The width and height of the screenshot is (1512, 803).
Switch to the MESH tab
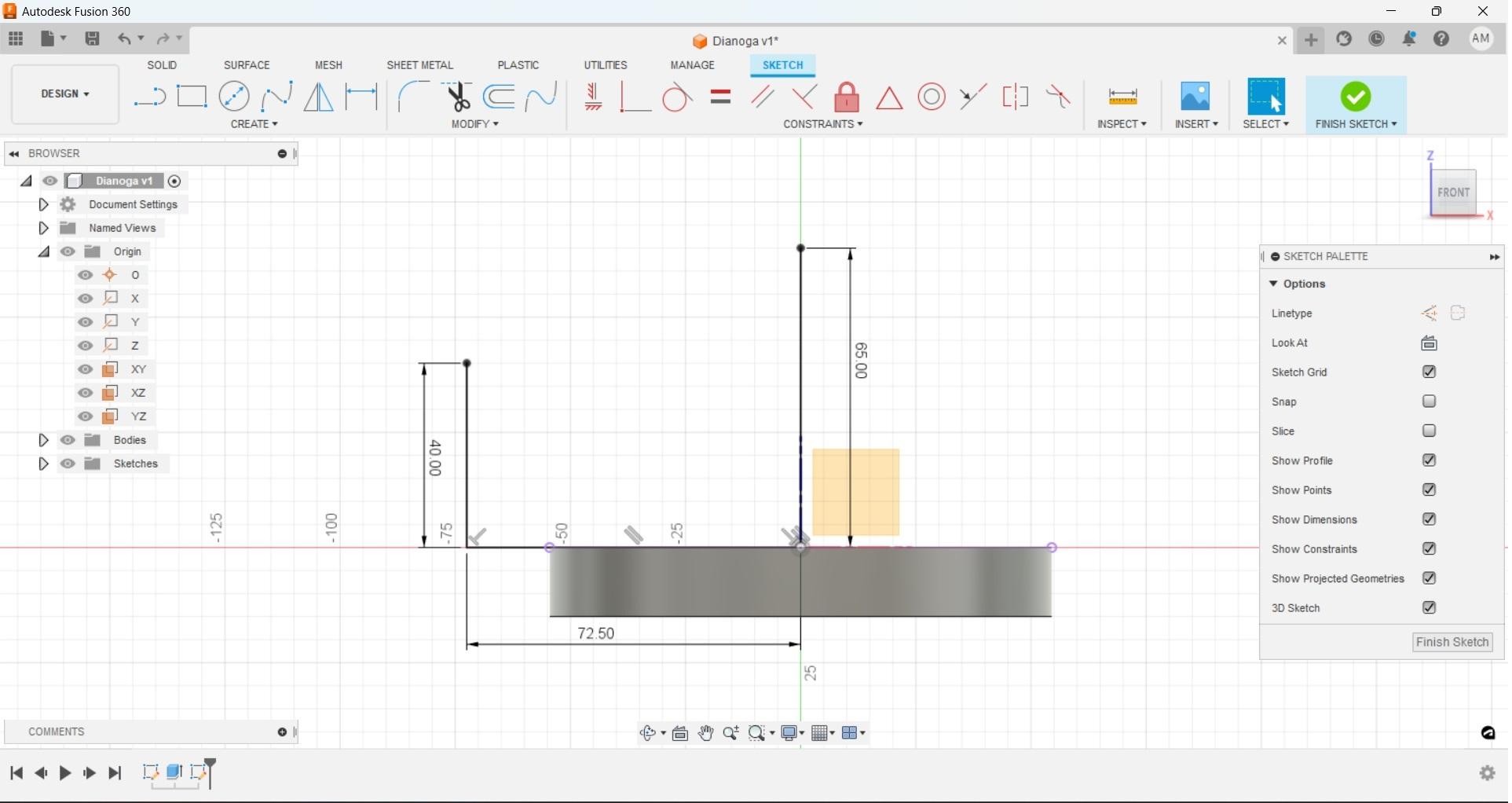tap(328, 65)
